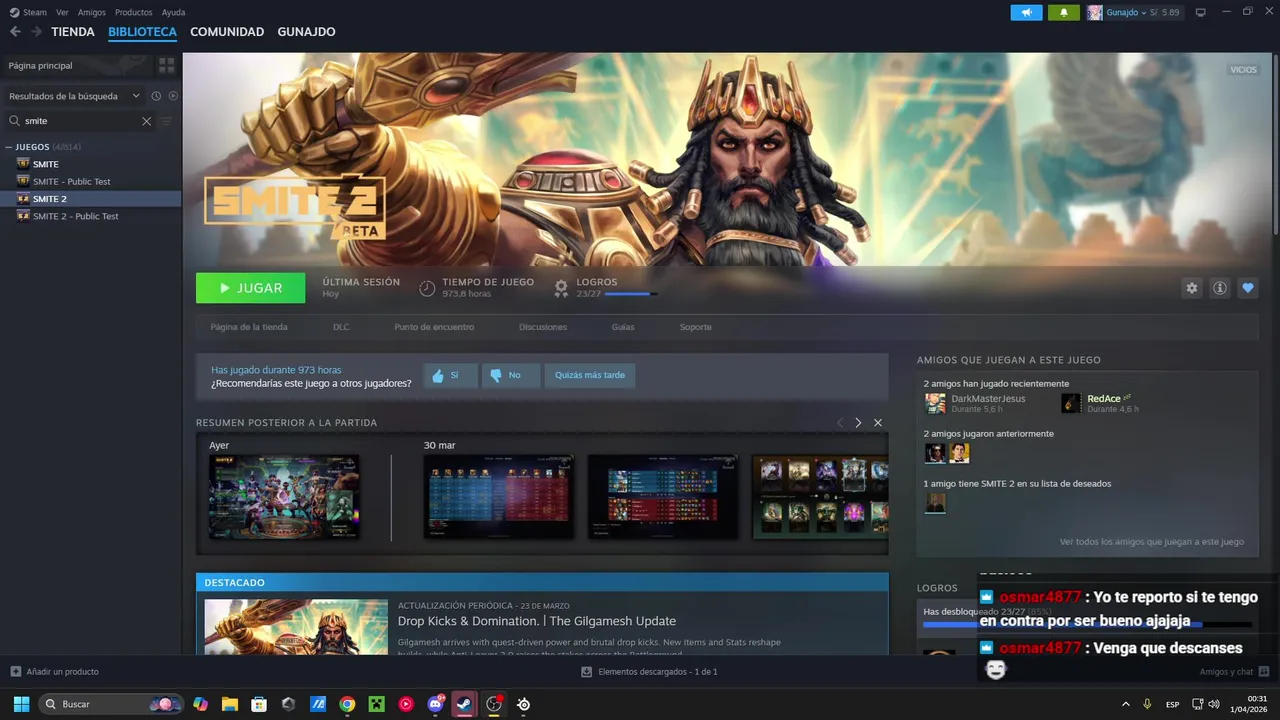Open Google Chrome from the taskbar

click(347, 704)
